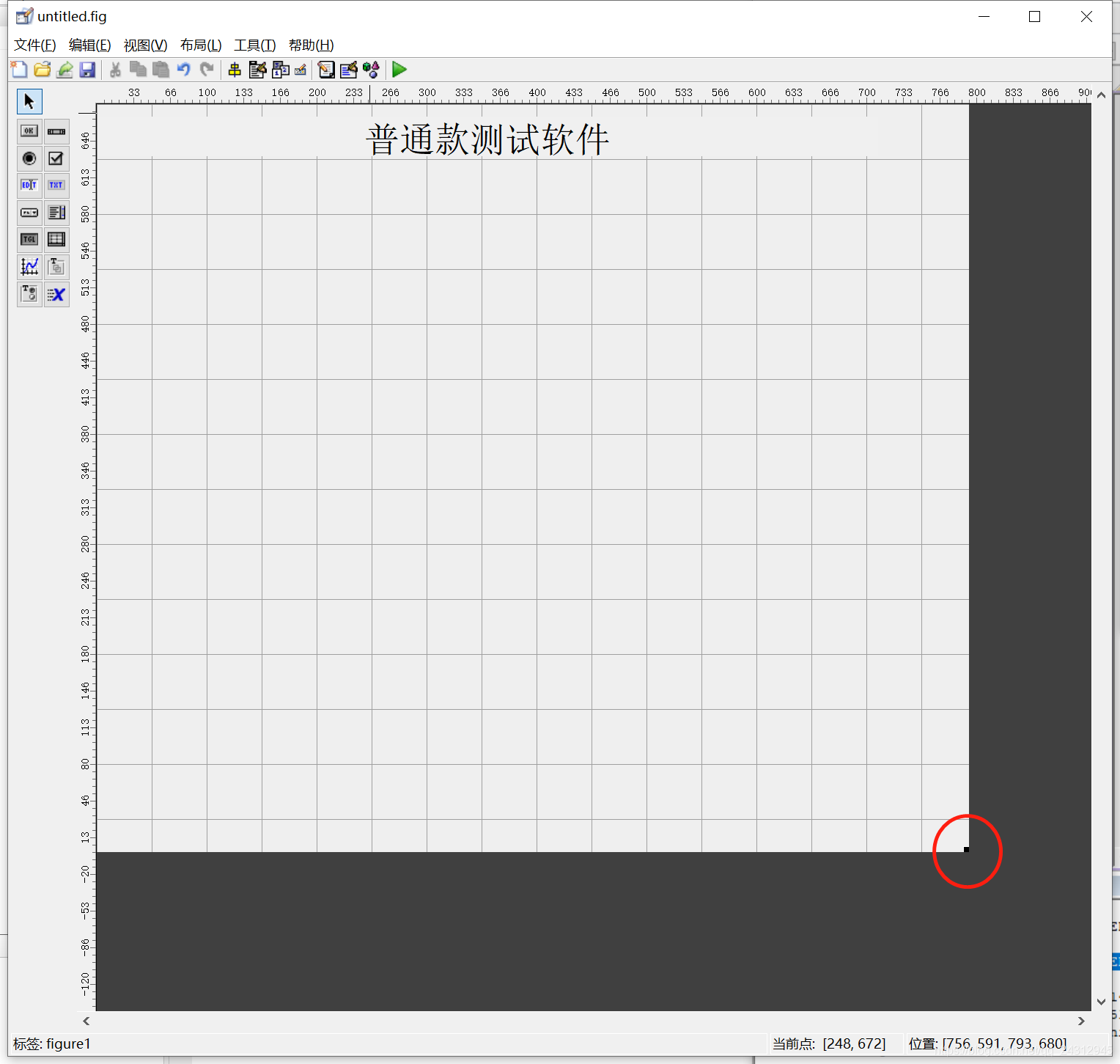1120x1064 pixels.
Task: Click the figure's bottom-right black resize handle
Action: [966, 849]
